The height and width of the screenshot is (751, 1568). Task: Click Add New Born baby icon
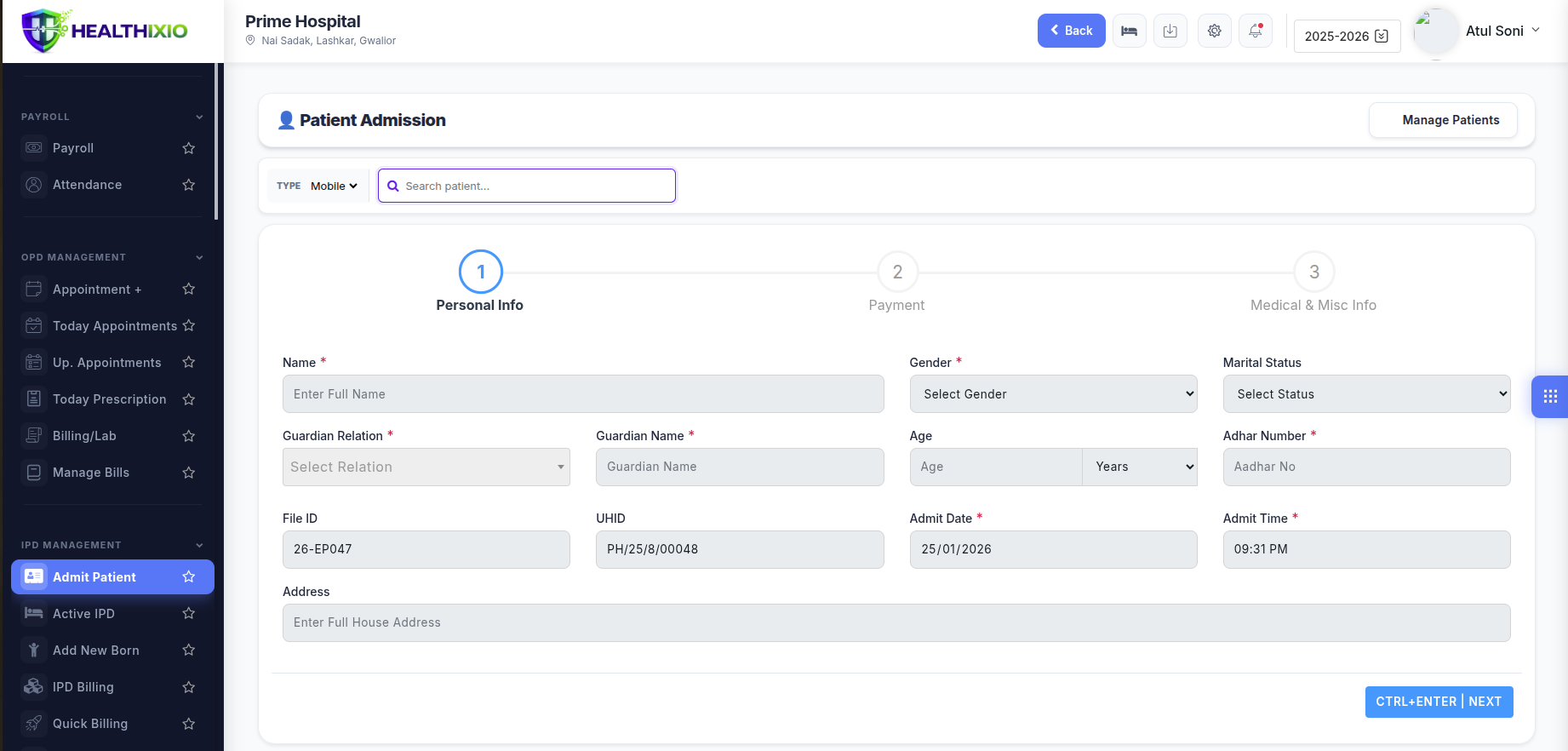tap(34, 651)
